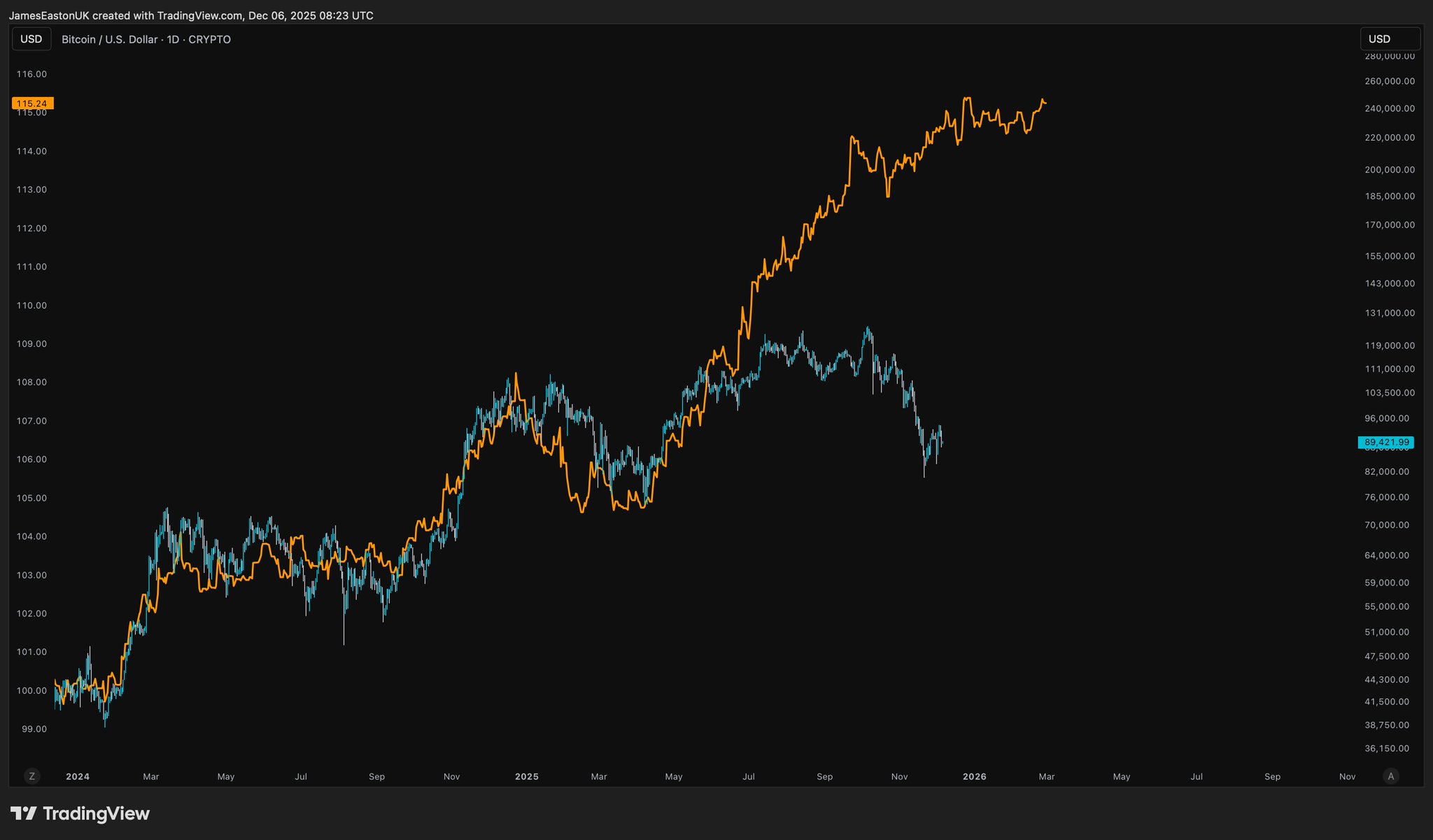Click the 116.00 tick on the left price scale
This screenshot has width=1433, height=840.
31,74
